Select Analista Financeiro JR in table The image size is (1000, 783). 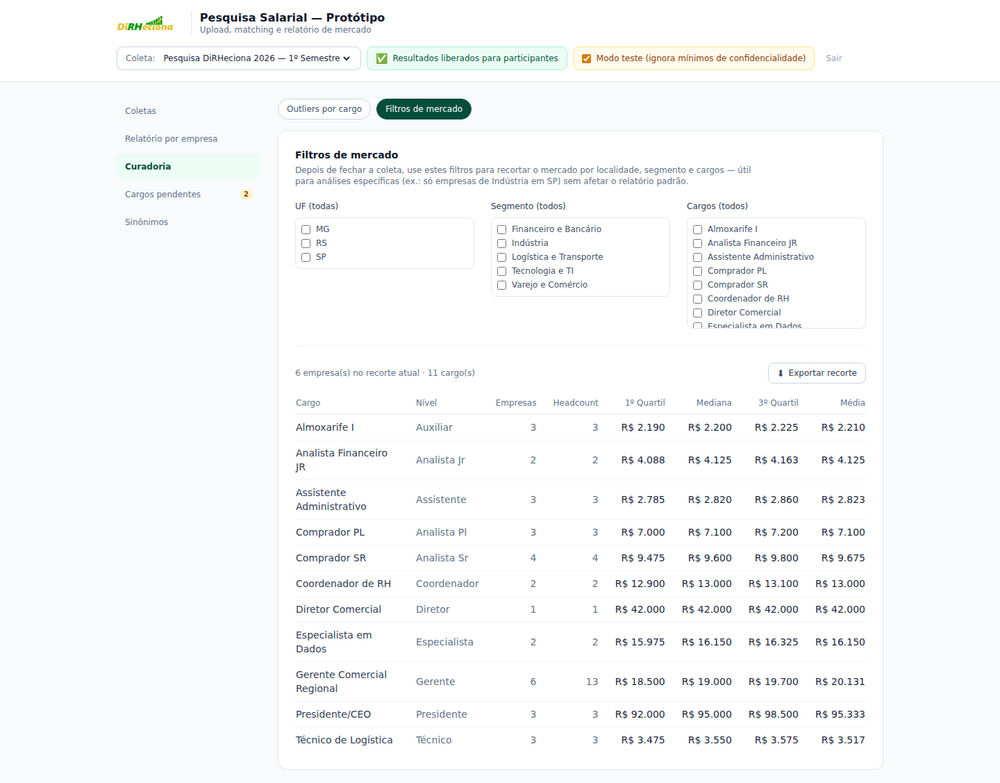(x=342, y=460)
